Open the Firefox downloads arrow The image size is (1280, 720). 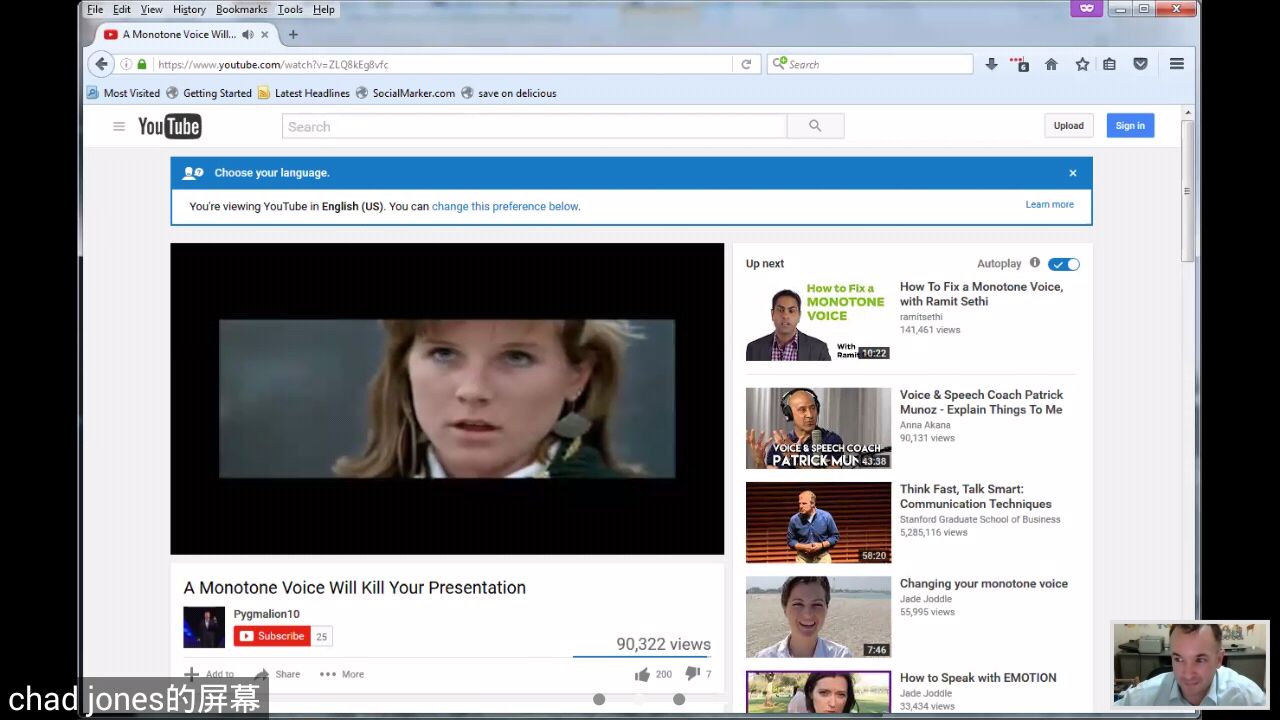tap(991, 64)
